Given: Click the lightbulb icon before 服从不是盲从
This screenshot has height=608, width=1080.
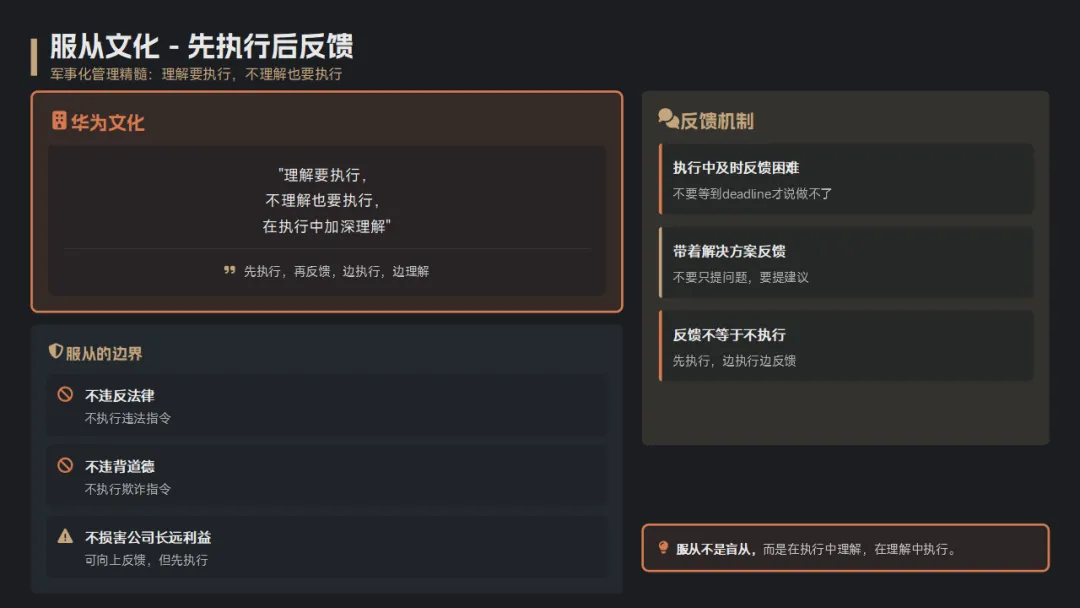Looking at the screenshot, I should tap(663, 547).
